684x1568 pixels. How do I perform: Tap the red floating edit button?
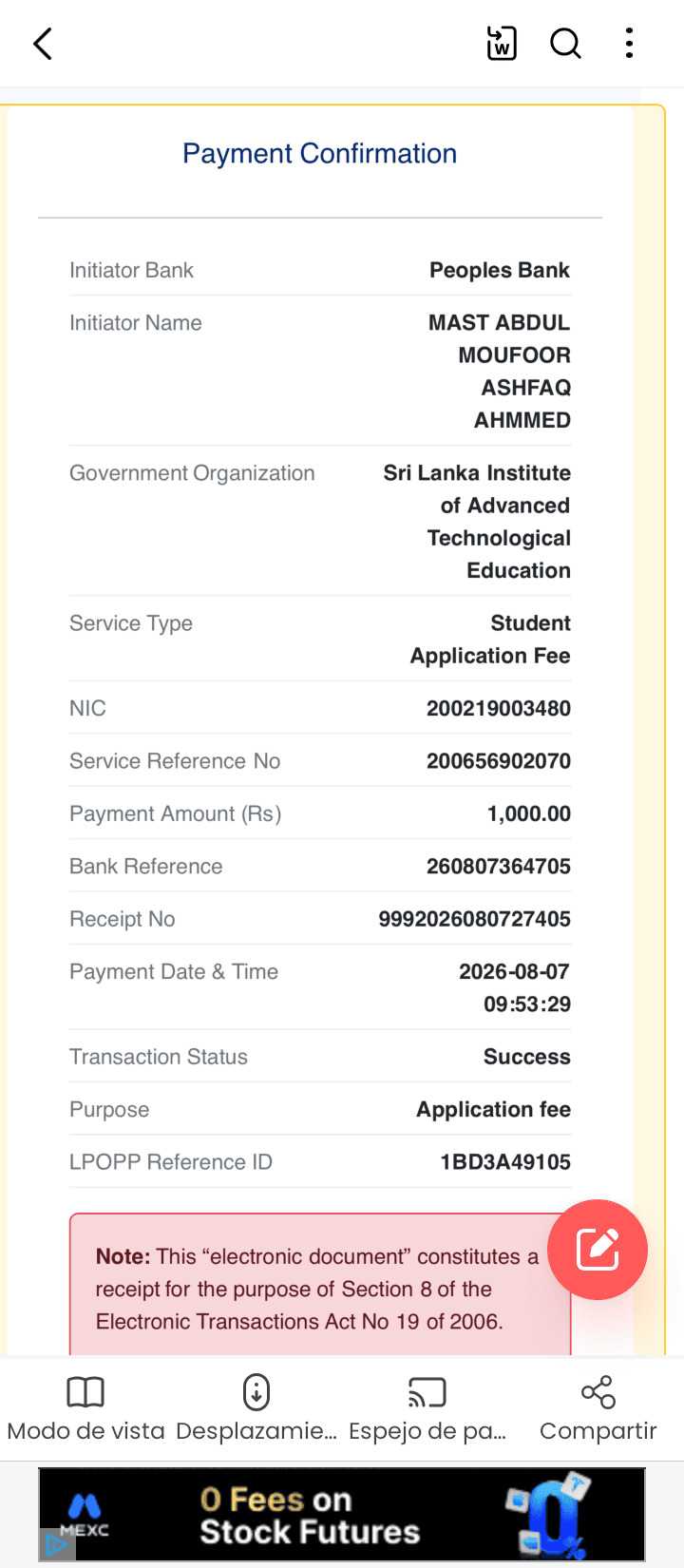pyautogui.click(x=598, y=1250)
